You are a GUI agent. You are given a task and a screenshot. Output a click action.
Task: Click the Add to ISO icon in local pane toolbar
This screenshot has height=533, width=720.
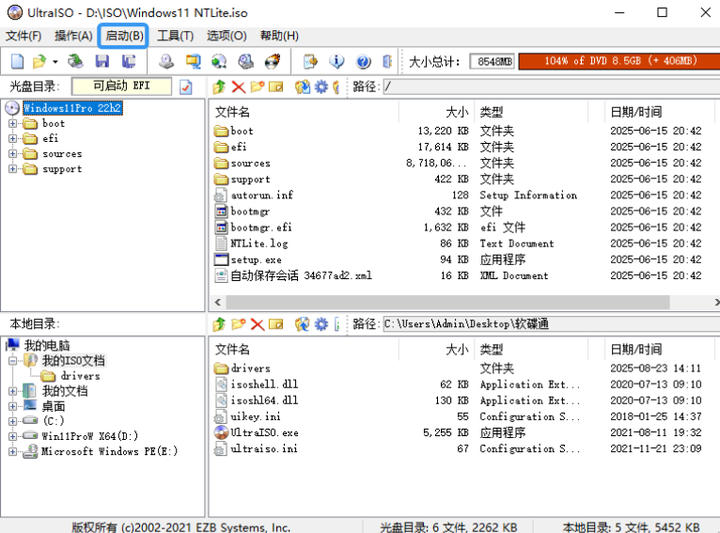(x=302, y=324)
